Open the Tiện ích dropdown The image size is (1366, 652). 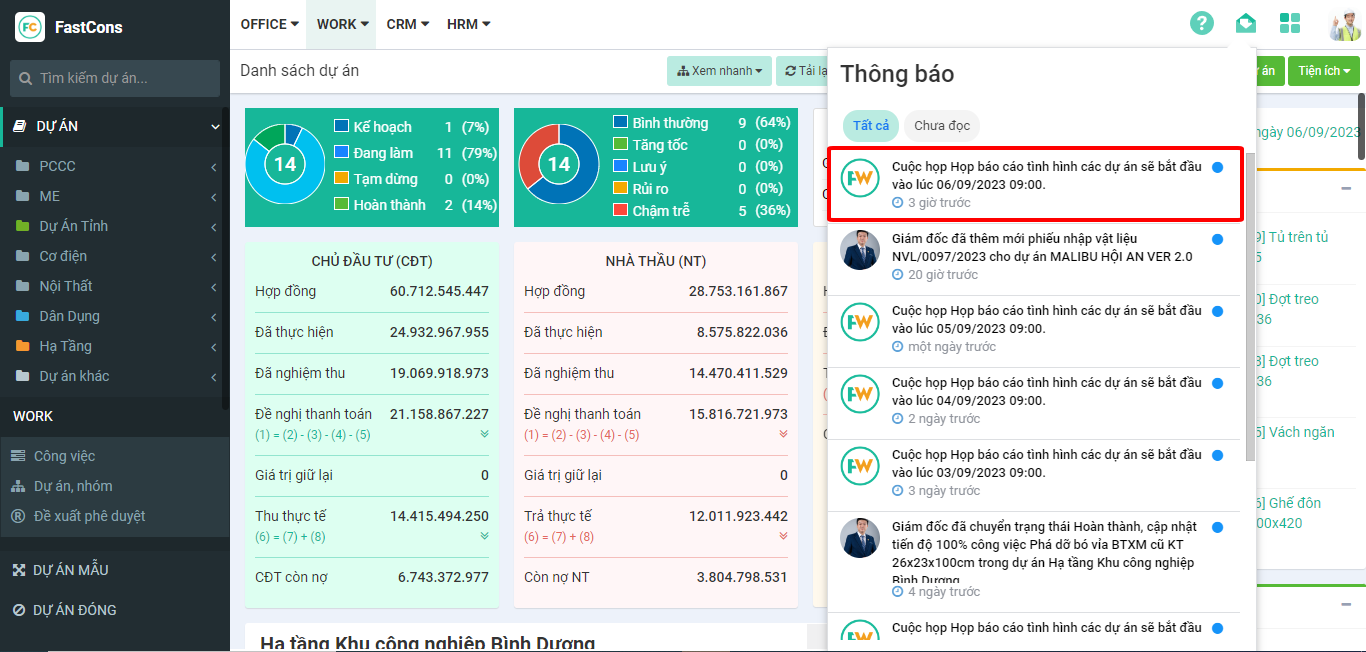pyautogui.click(x=1323, y=71)
